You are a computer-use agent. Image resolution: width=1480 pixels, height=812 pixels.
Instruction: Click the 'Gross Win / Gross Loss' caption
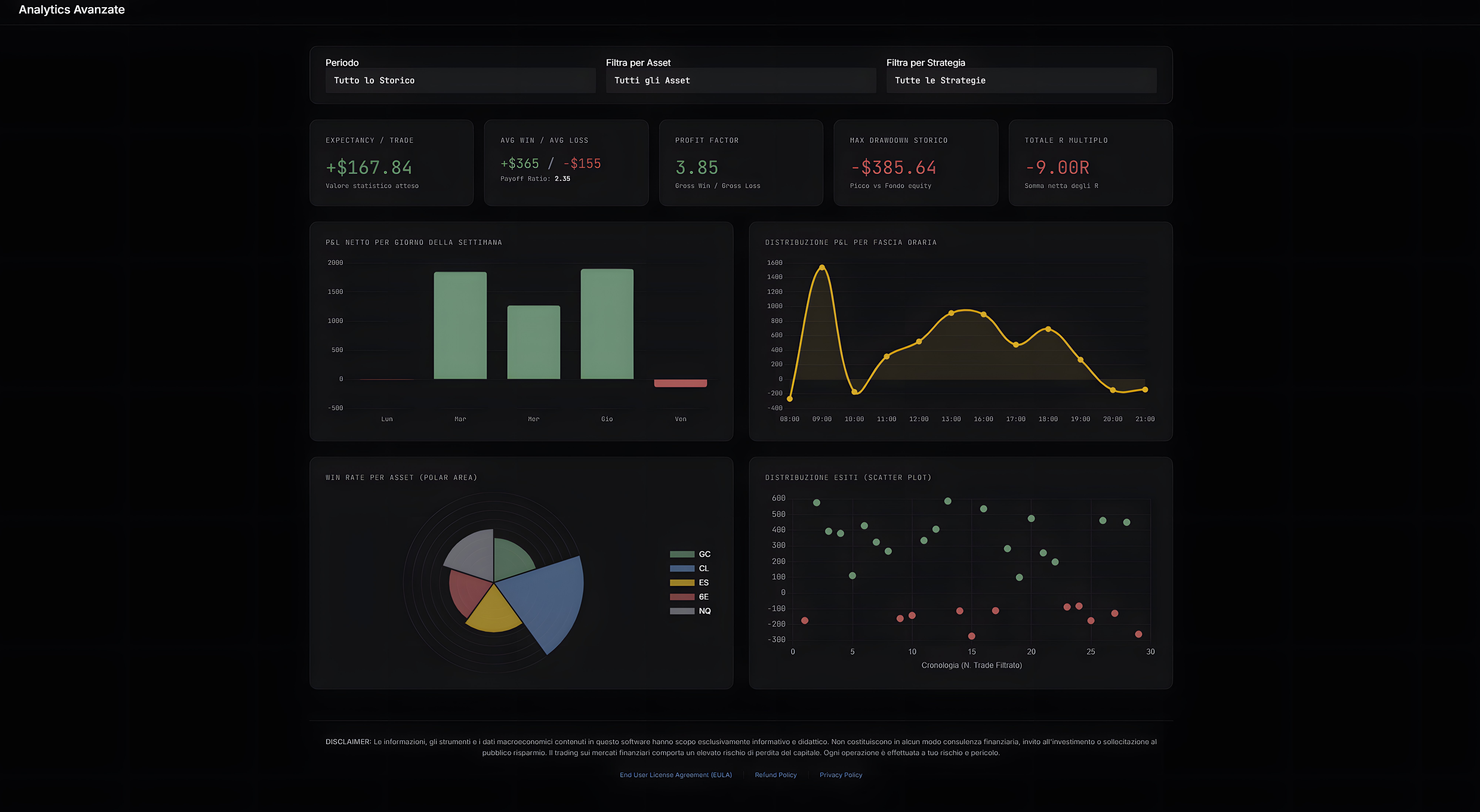[x=718, y=186]
